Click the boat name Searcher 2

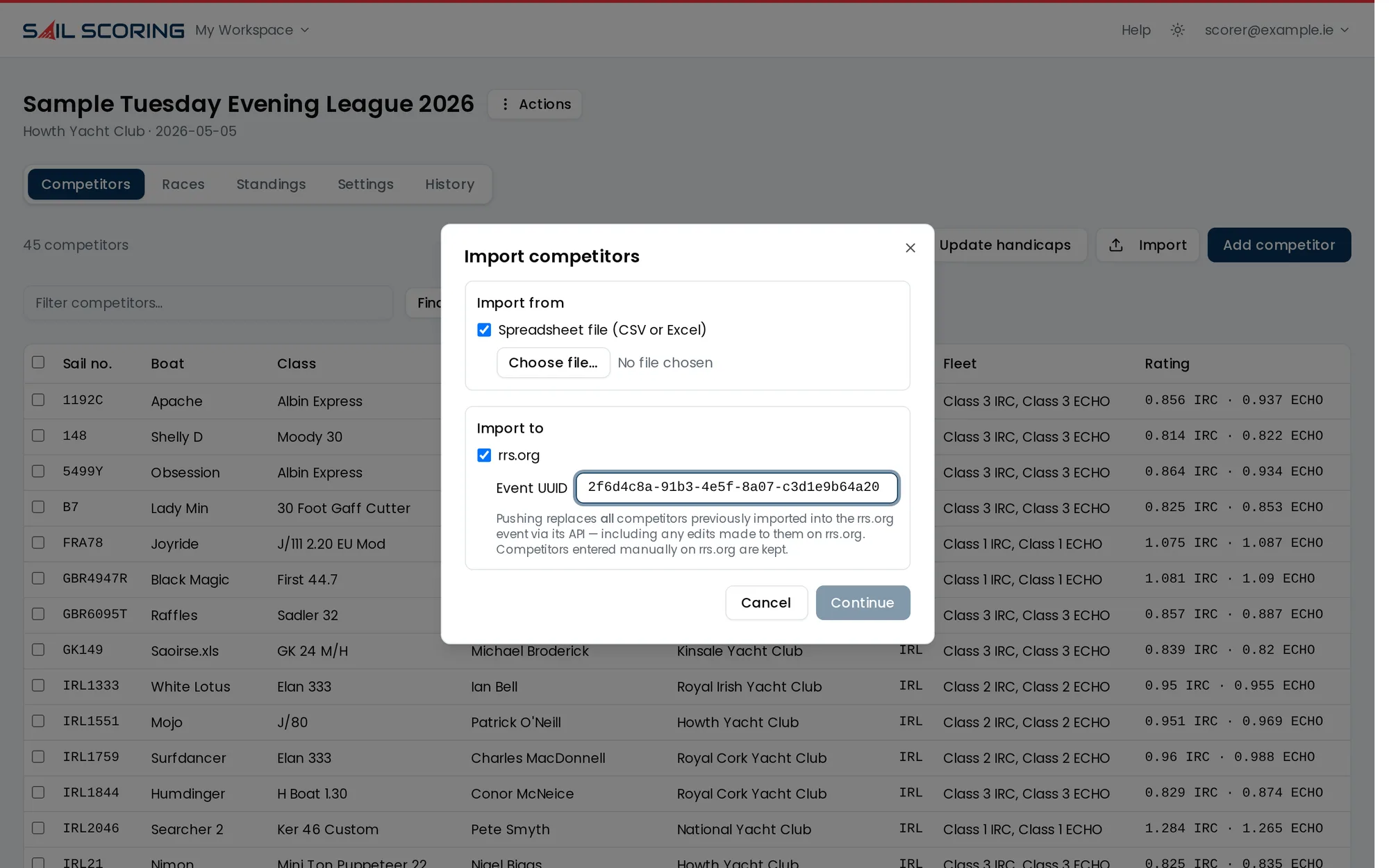click(x=187, y=829)
